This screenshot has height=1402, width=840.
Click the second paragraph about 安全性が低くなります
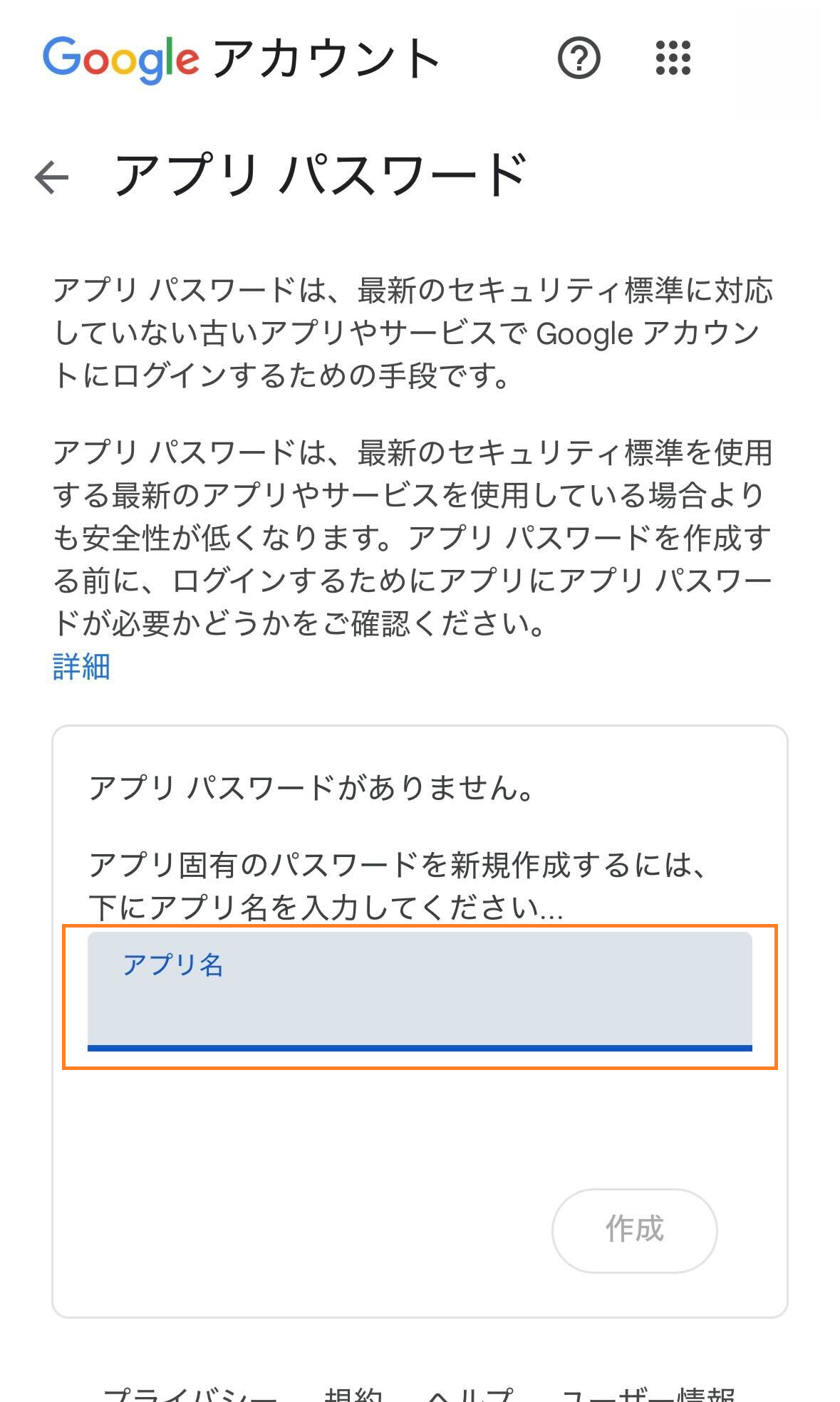413,538
